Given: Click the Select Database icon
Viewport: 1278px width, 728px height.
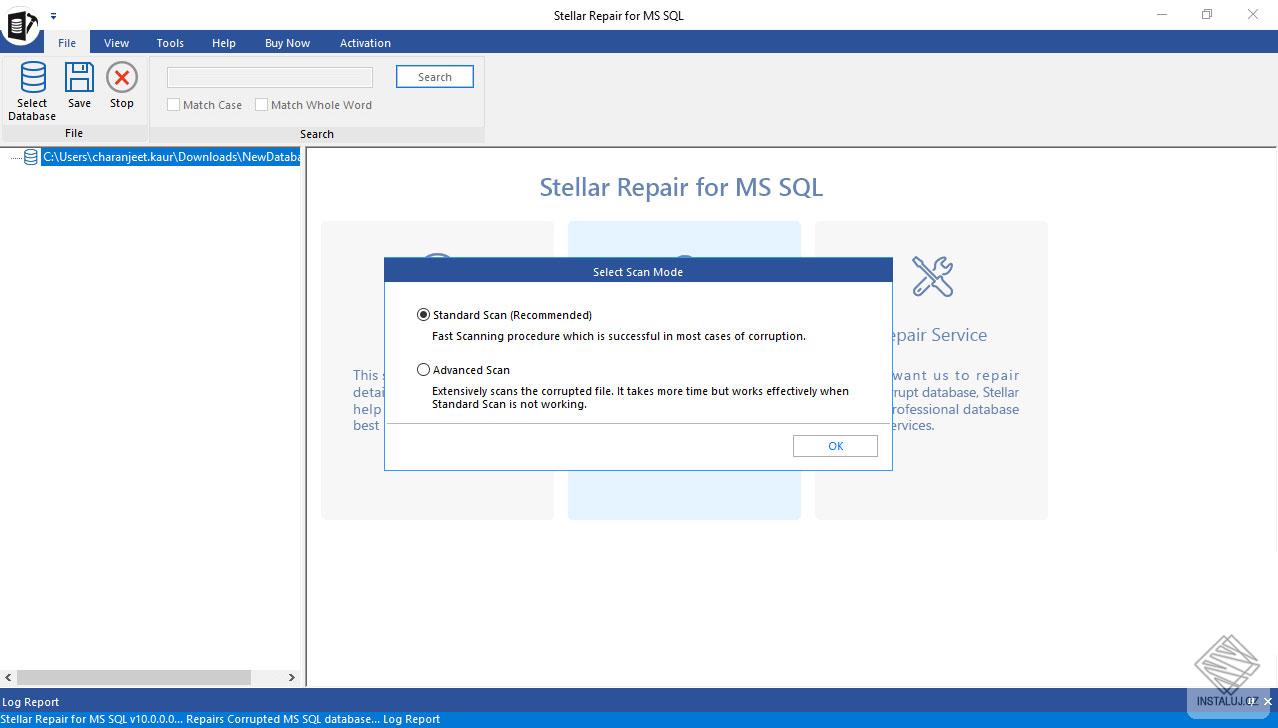Looking at the screenshot, I should point(32,78).
